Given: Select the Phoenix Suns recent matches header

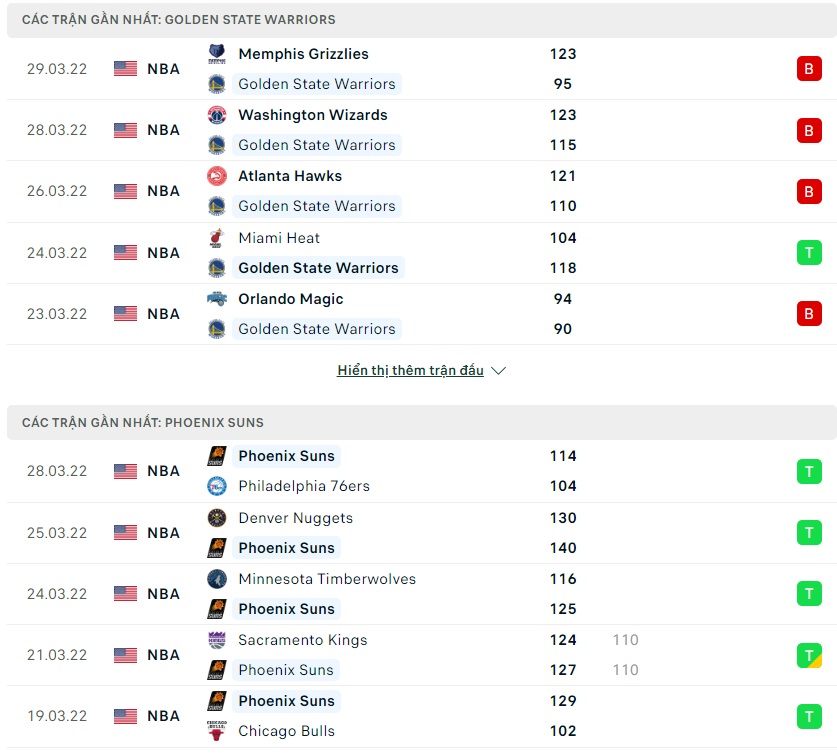Looking at the screenshot, I should pos(143,423).
